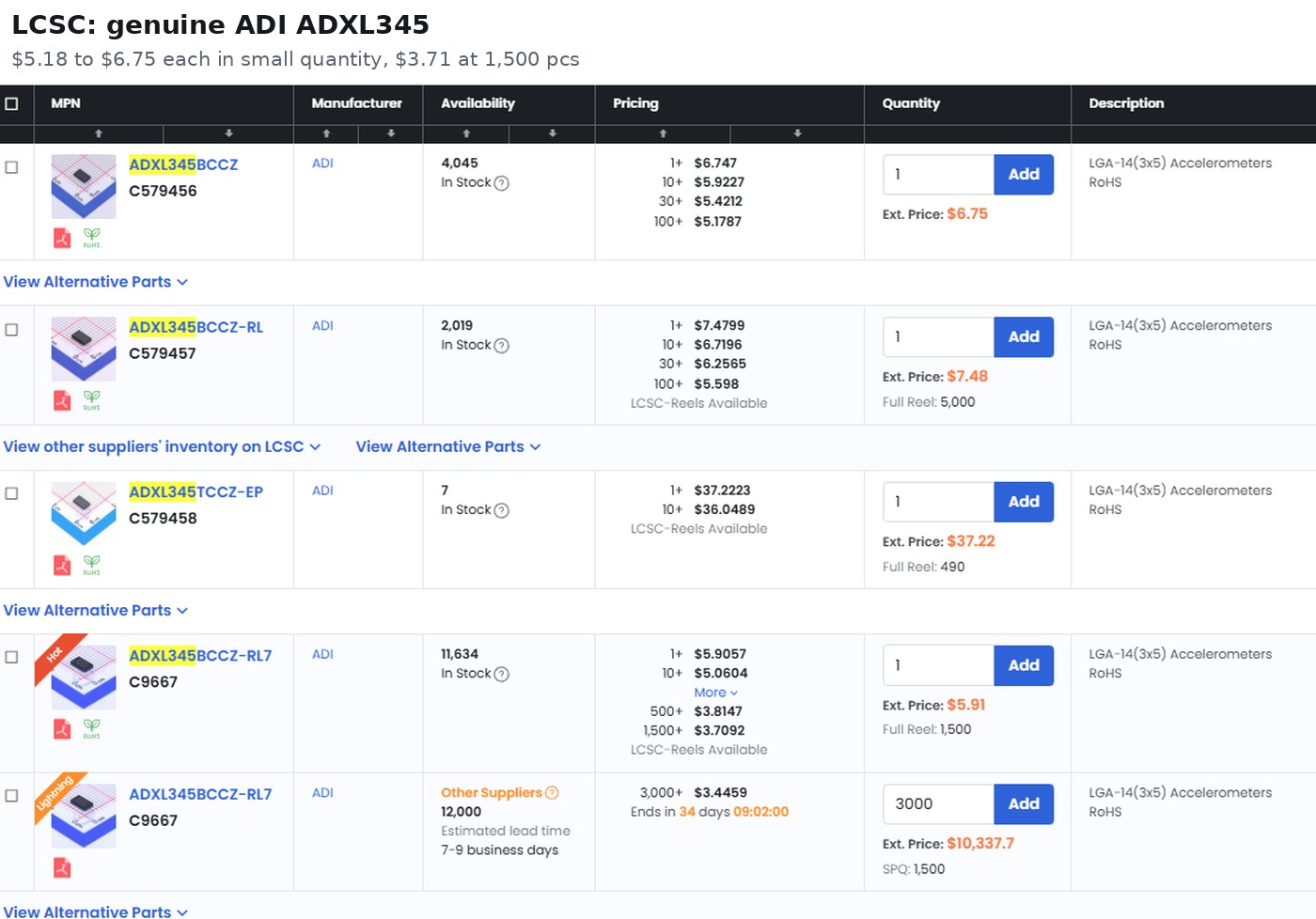Expand View Alternative Parts under ADXL345BCCZ C579456
Image resolution: width=1316 pixels, height=919 pixels.
tap(96, 282)
